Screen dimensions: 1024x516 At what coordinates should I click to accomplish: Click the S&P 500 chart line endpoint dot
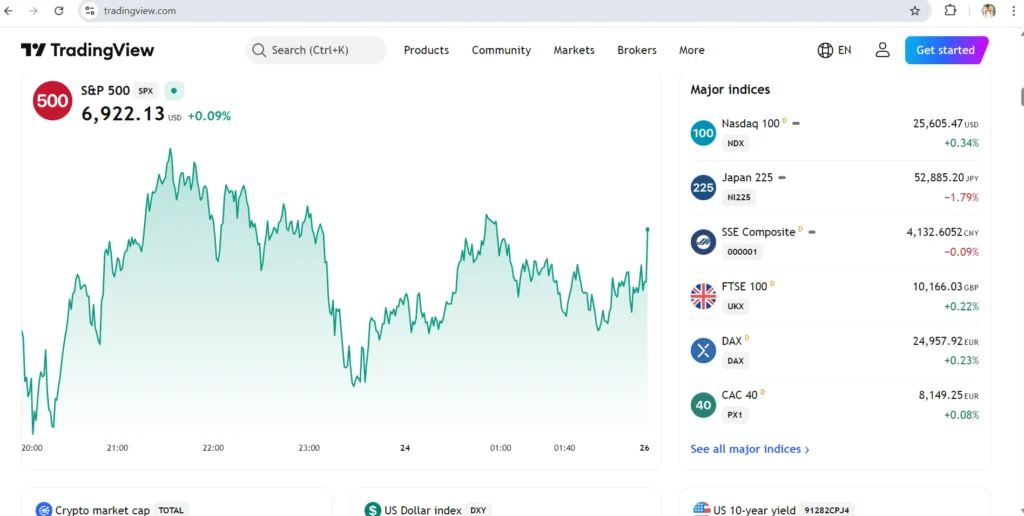tap(647, 229)
